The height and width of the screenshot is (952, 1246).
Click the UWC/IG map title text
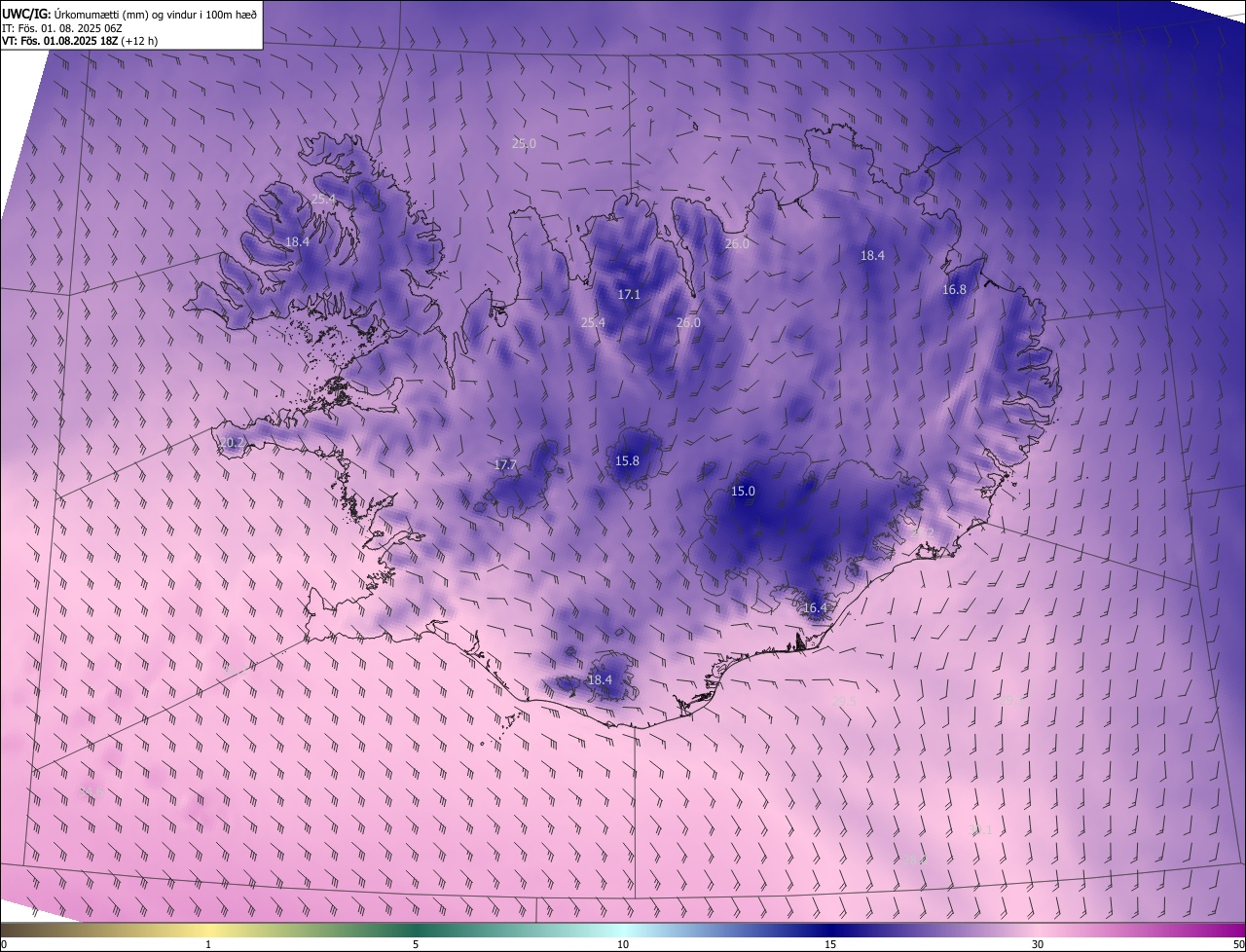pyautogui.click(x=129, y=13)
